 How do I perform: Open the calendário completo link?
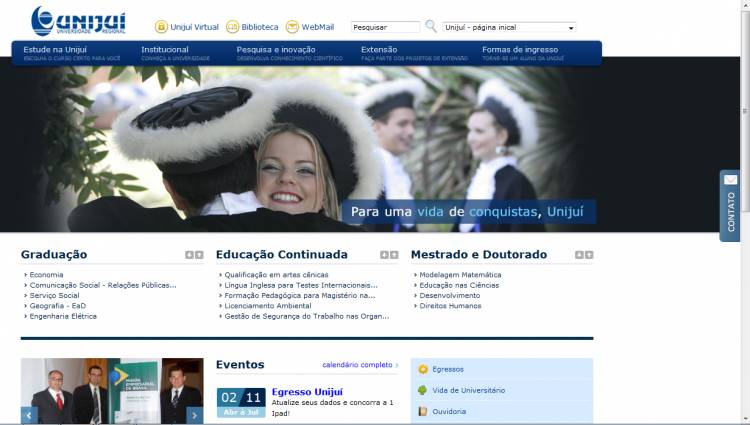point(359,365)
